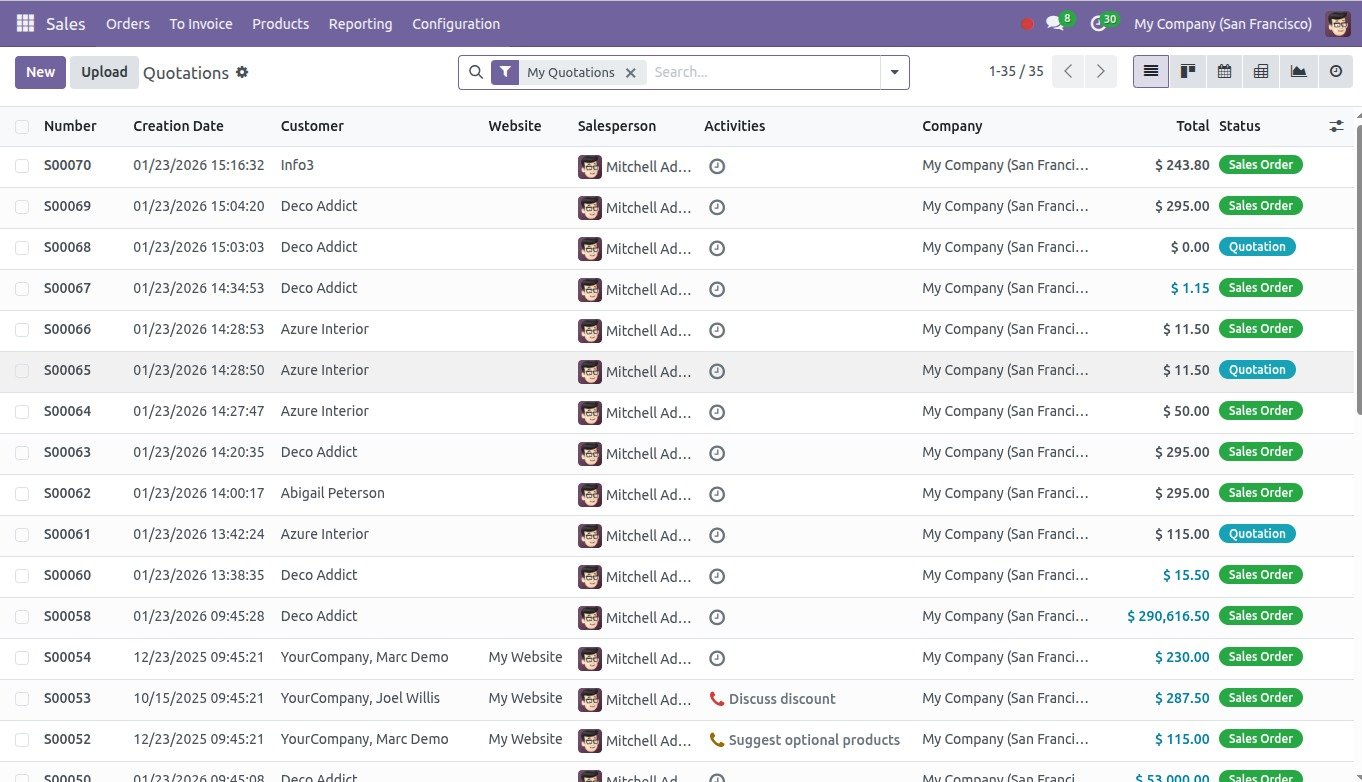Image resolution: width=1362 pixels, height=782 pixels.
Task: Switch to Calendar view
Action: (x=1224, y=72)
